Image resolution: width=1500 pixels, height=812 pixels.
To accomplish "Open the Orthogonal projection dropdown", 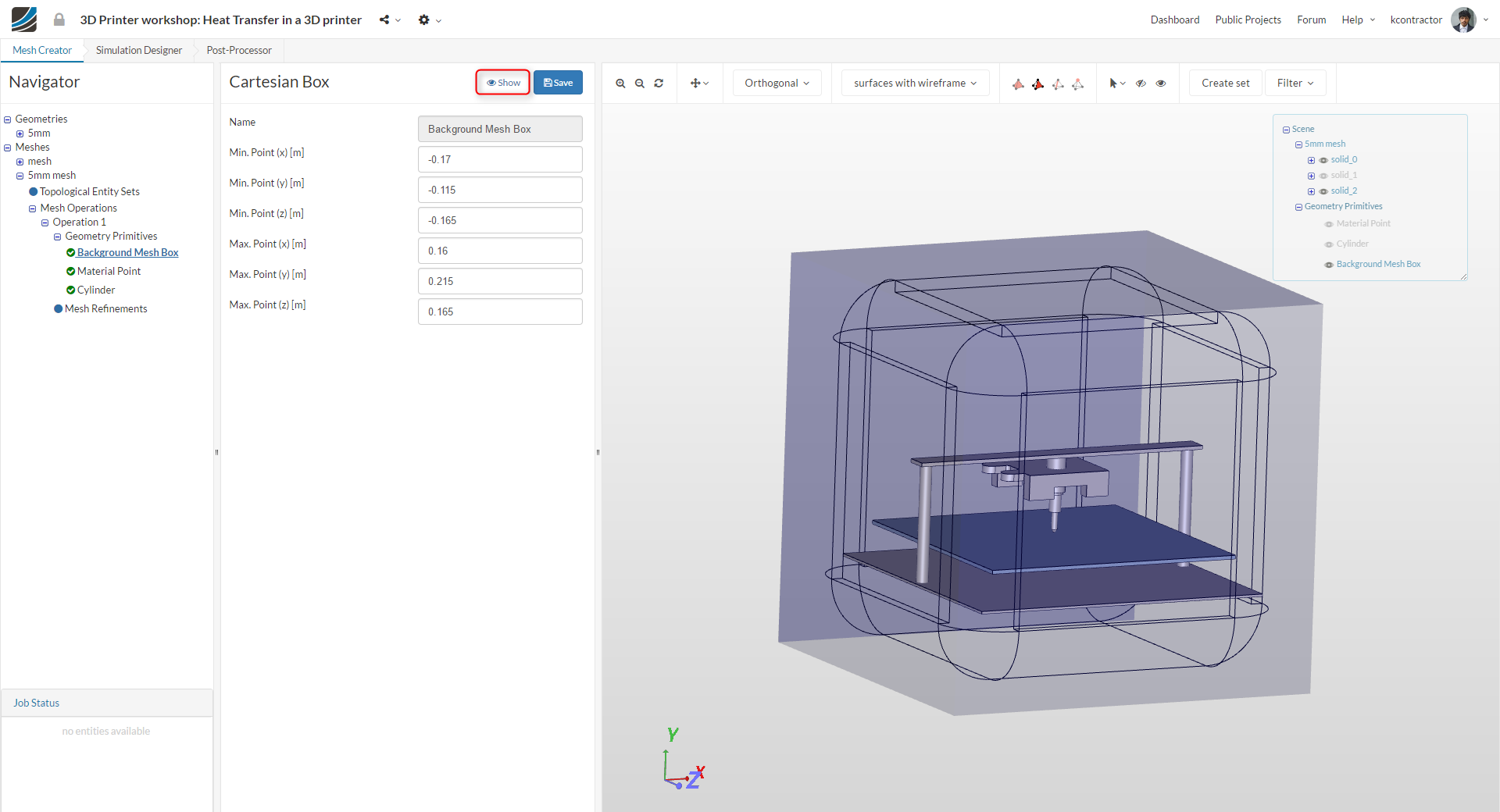I will coord(777,84).
